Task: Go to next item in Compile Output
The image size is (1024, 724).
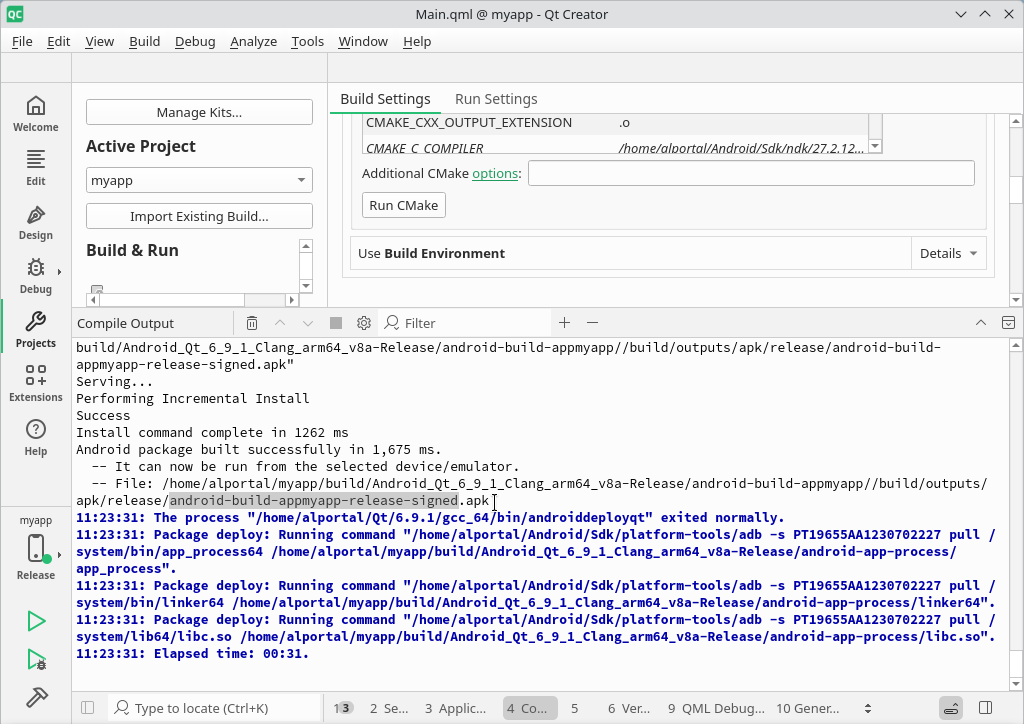Action: pyautogui.click(x=308, y=323)
